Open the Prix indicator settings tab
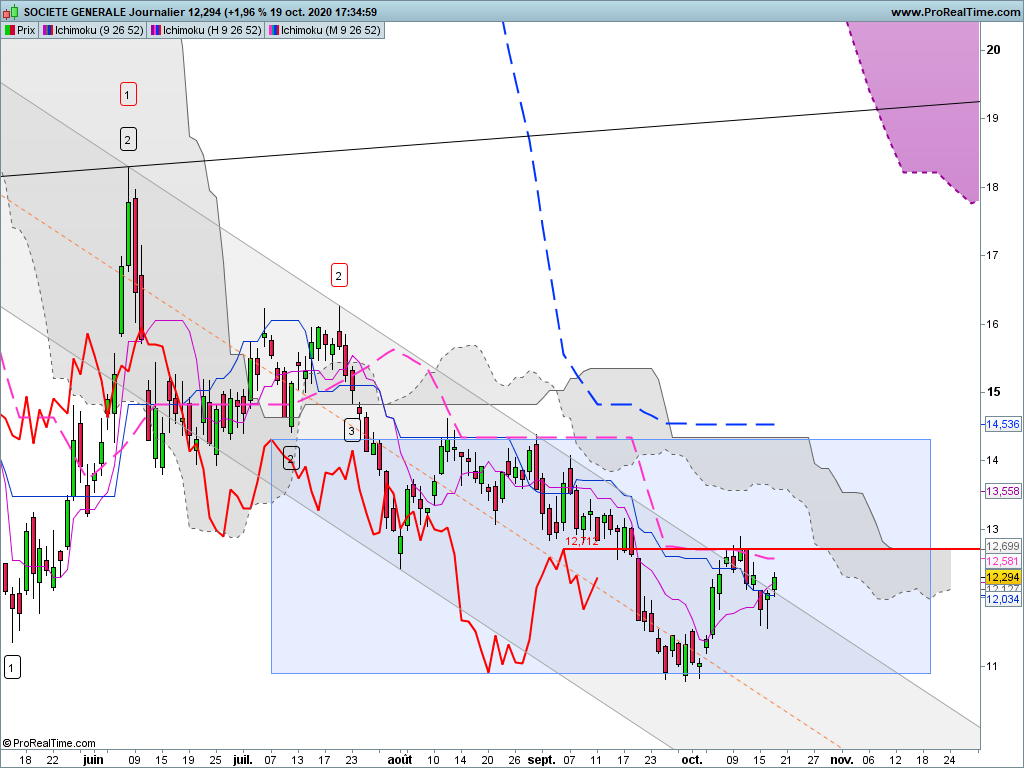The width and height of the screenshot is (1024, 768). [x=20, y=30]
